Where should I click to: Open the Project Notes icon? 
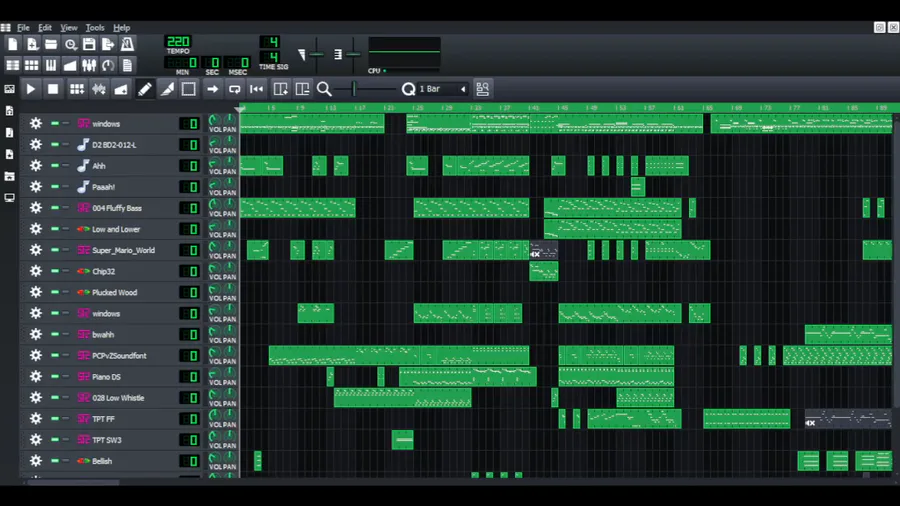point(127,65)
